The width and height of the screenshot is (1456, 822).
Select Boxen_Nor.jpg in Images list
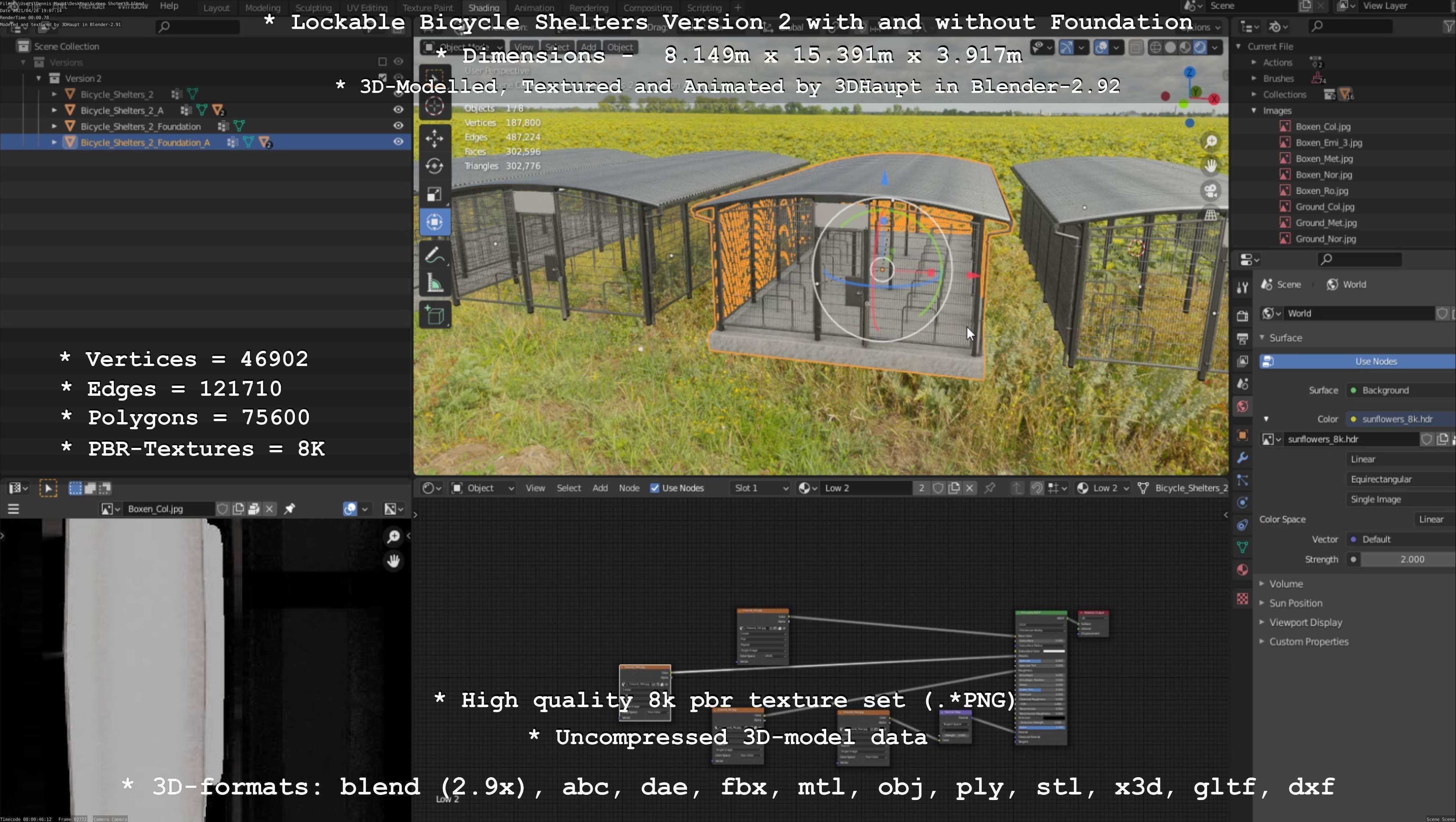click(1323, 174)
